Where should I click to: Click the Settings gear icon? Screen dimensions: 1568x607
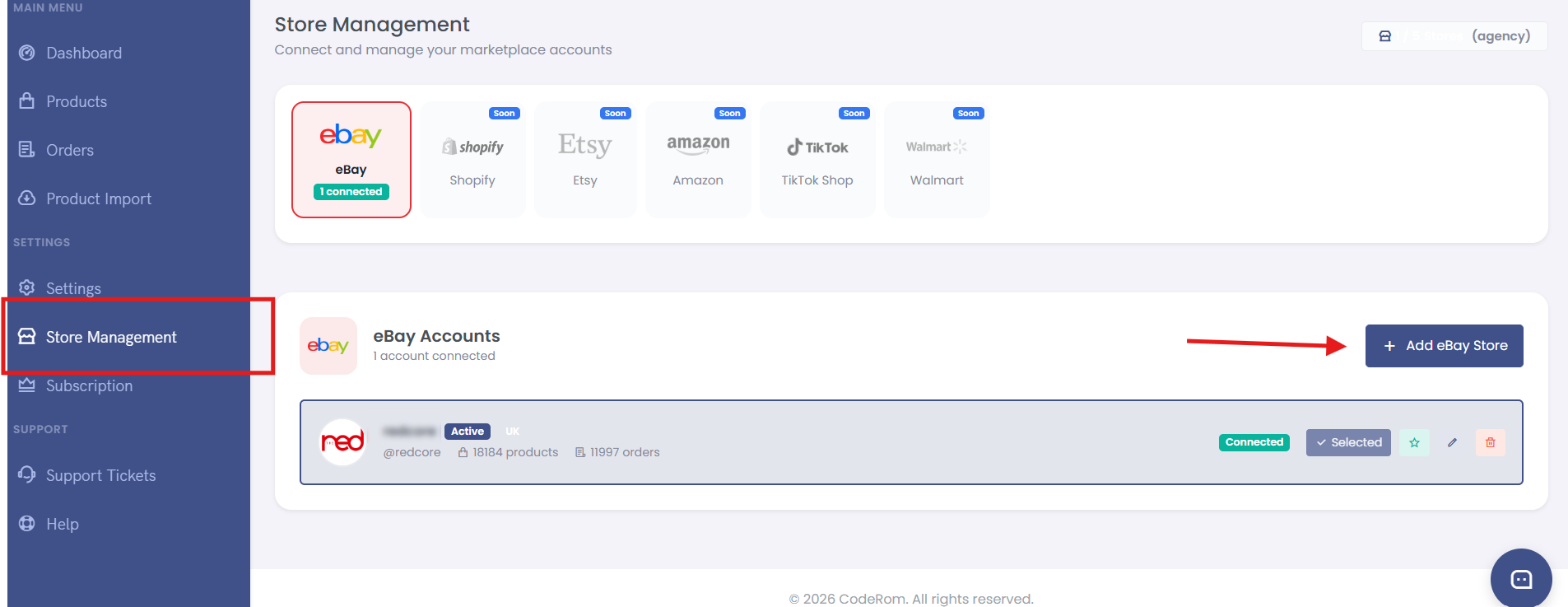point(27,287)
